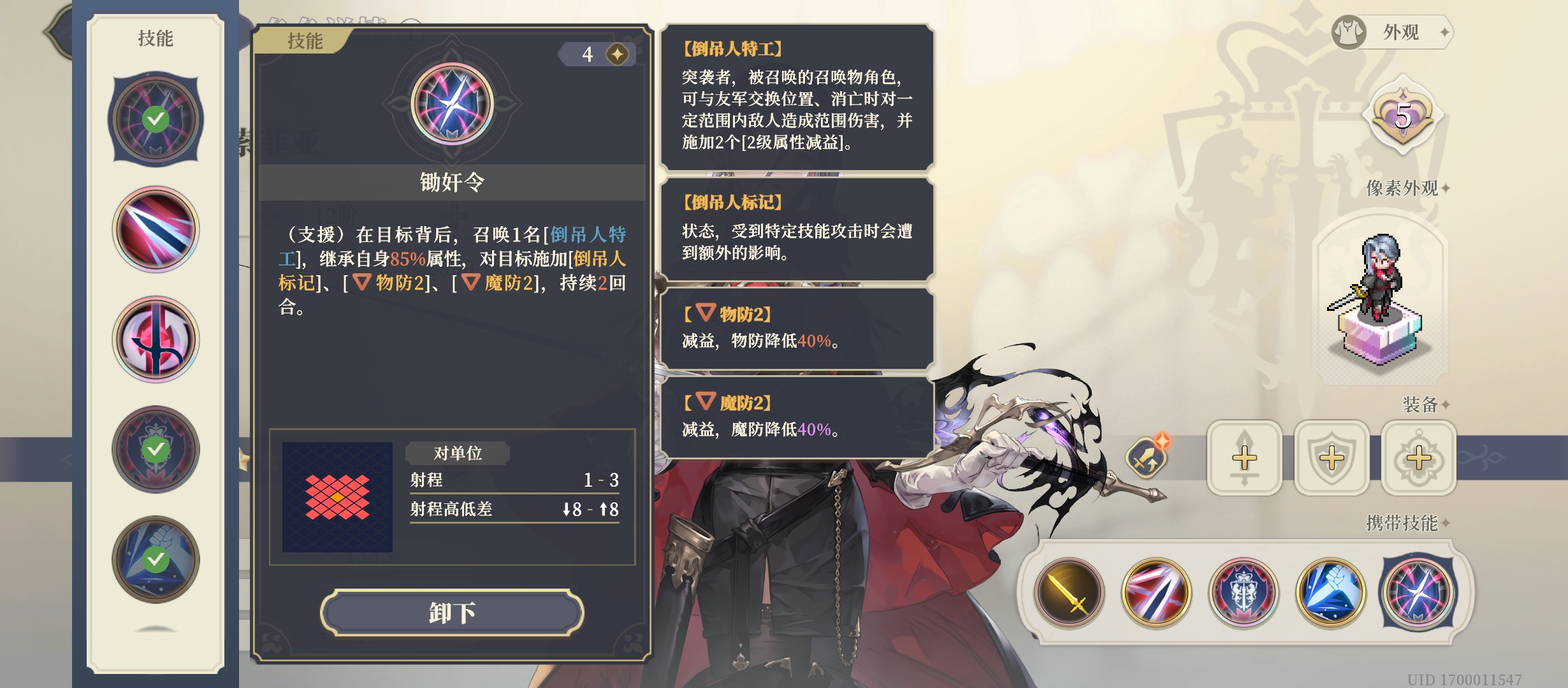Open the 技能 tab on detail panel
This screenshot has height=688, width=1568.
tap(305, 41)
